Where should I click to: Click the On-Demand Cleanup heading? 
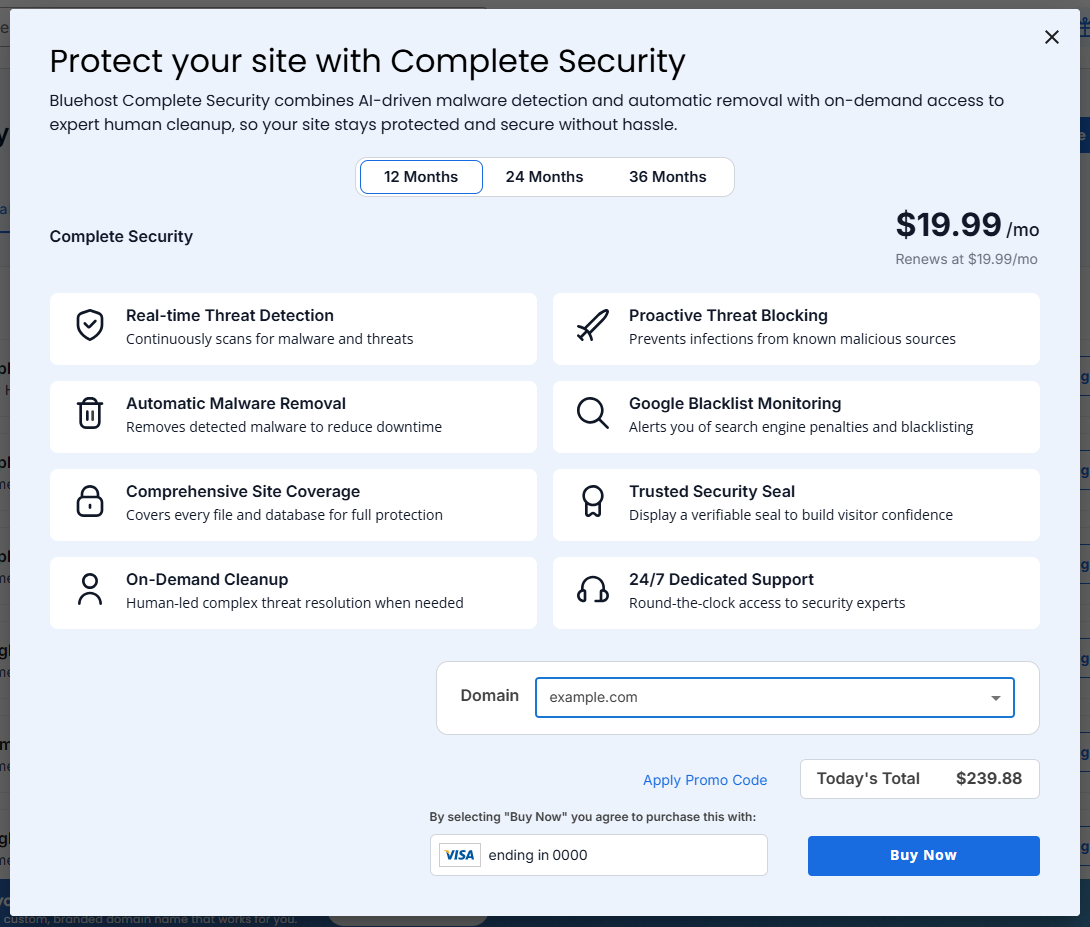pos(206,580)
